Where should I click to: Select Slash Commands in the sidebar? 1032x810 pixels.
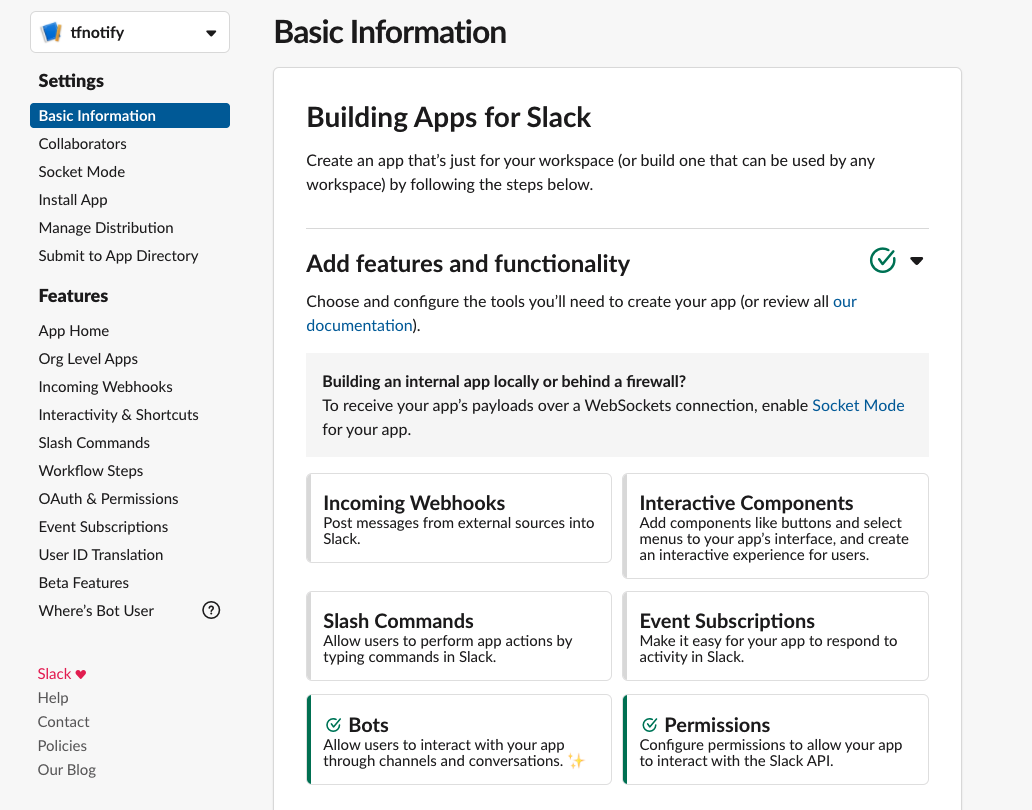click(94, 443)
